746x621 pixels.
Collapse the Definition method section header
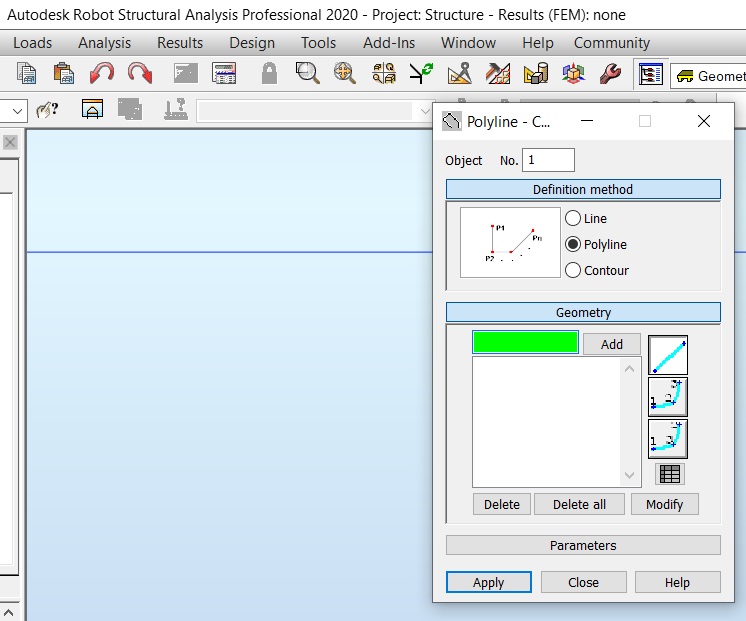click(x=583, y=189)
